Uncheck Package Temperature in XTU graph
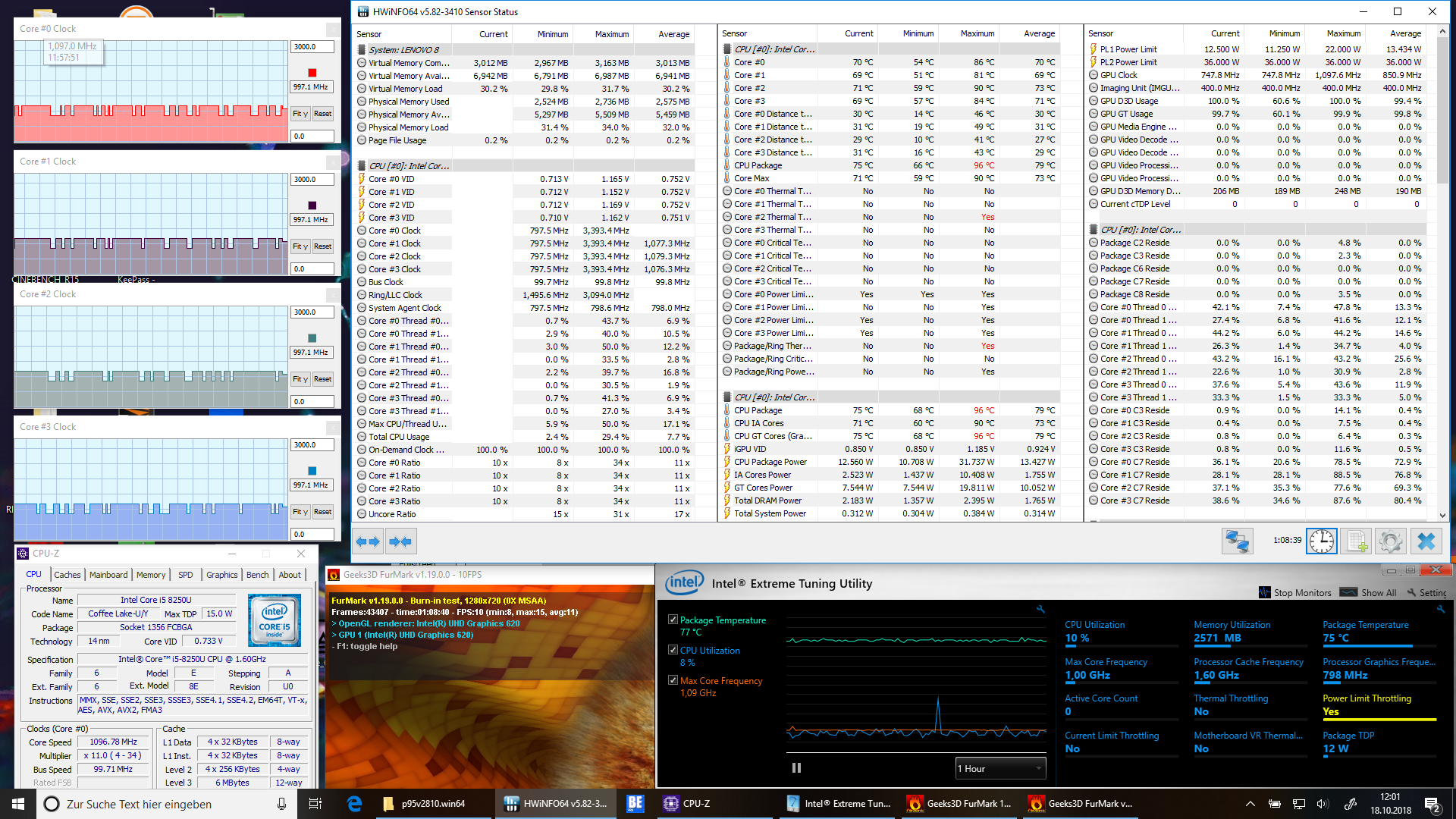 [673, 620]
